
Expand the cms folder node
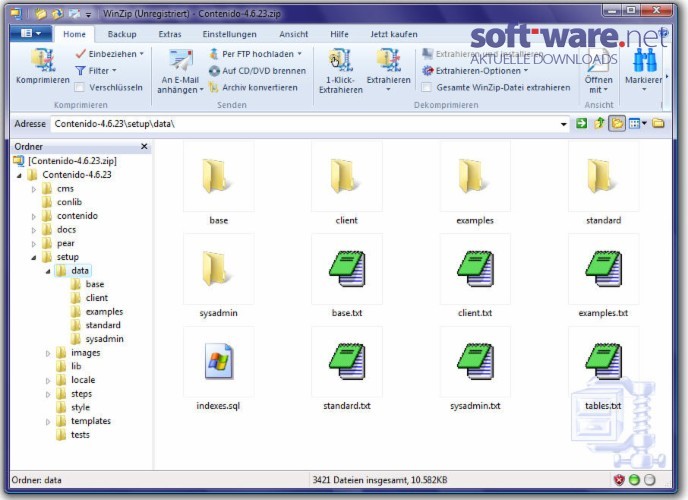34,189
